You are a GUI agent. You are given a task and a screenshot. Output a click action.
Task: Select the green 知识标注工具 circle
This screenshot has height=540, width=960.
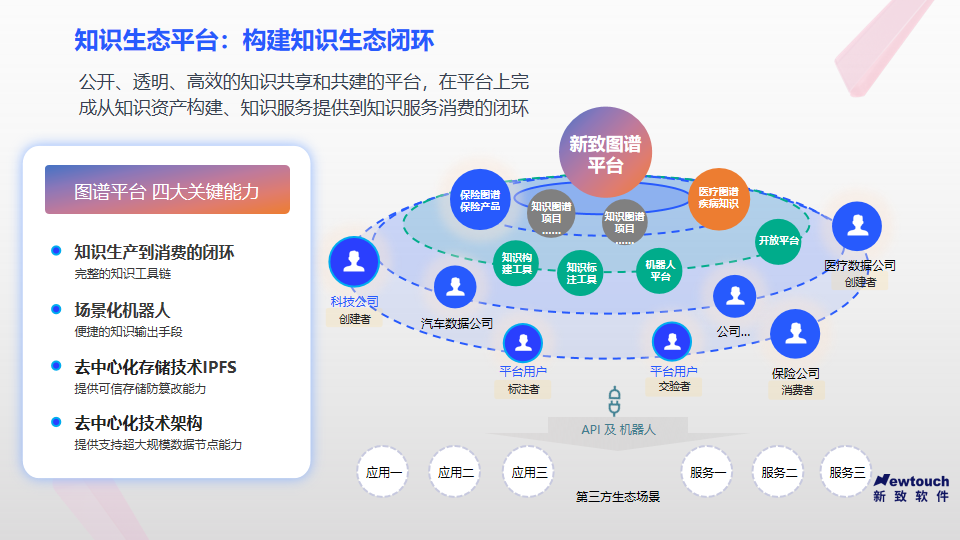[580, 272]
